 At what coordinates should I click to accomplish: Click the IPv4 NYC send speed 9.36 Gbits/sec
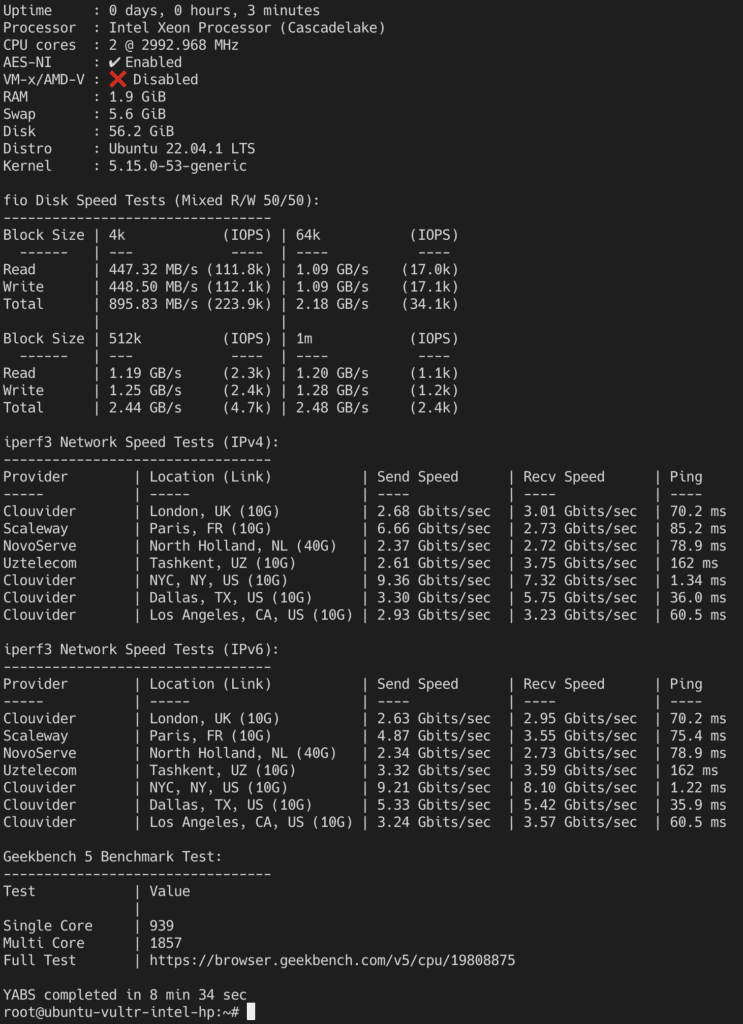click(x=433, y=580)
